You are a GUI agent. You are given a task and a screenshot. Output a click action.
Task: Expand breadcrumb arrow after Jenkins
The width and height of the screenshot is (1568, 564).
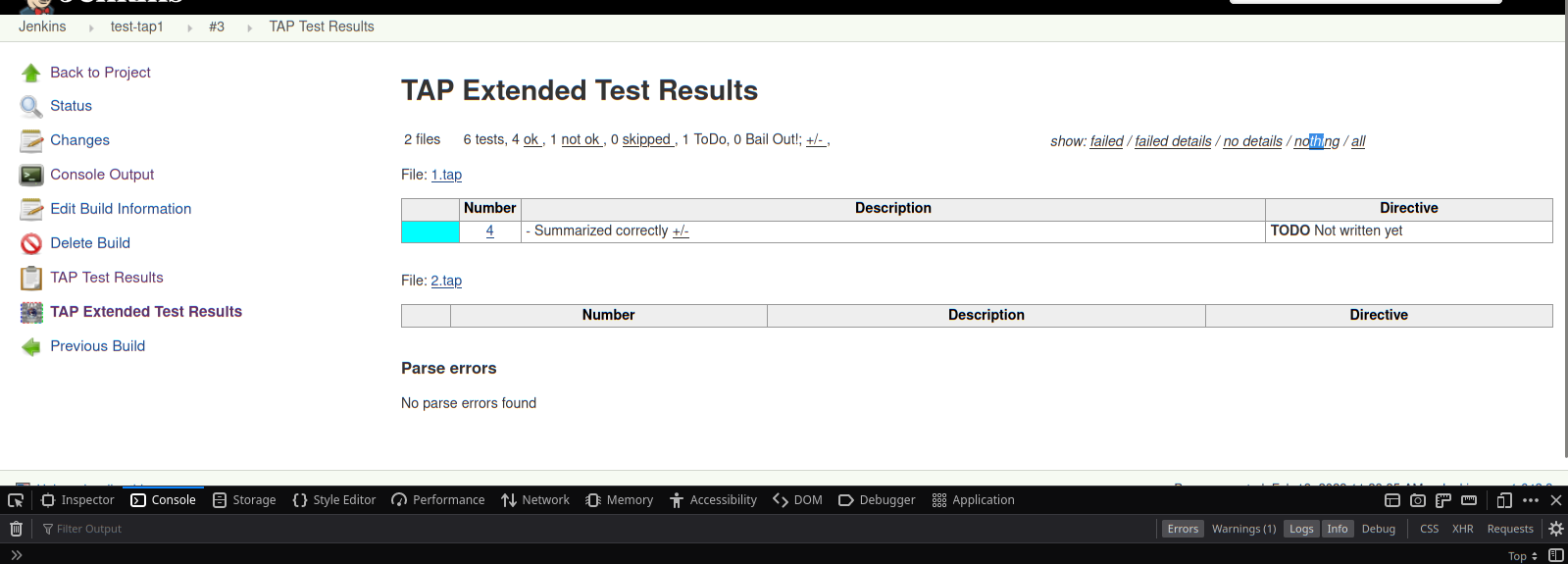91,28
